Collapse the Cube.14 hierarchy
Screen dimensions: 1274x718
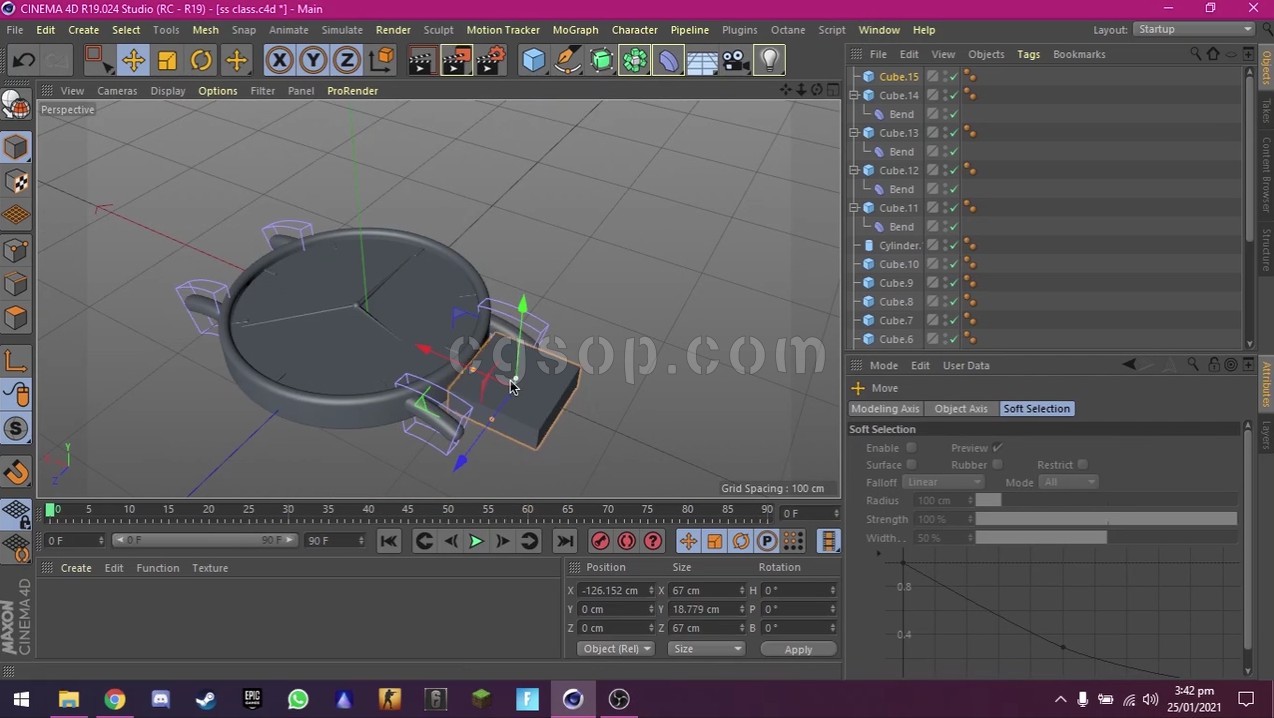click(x=855, y=95)
